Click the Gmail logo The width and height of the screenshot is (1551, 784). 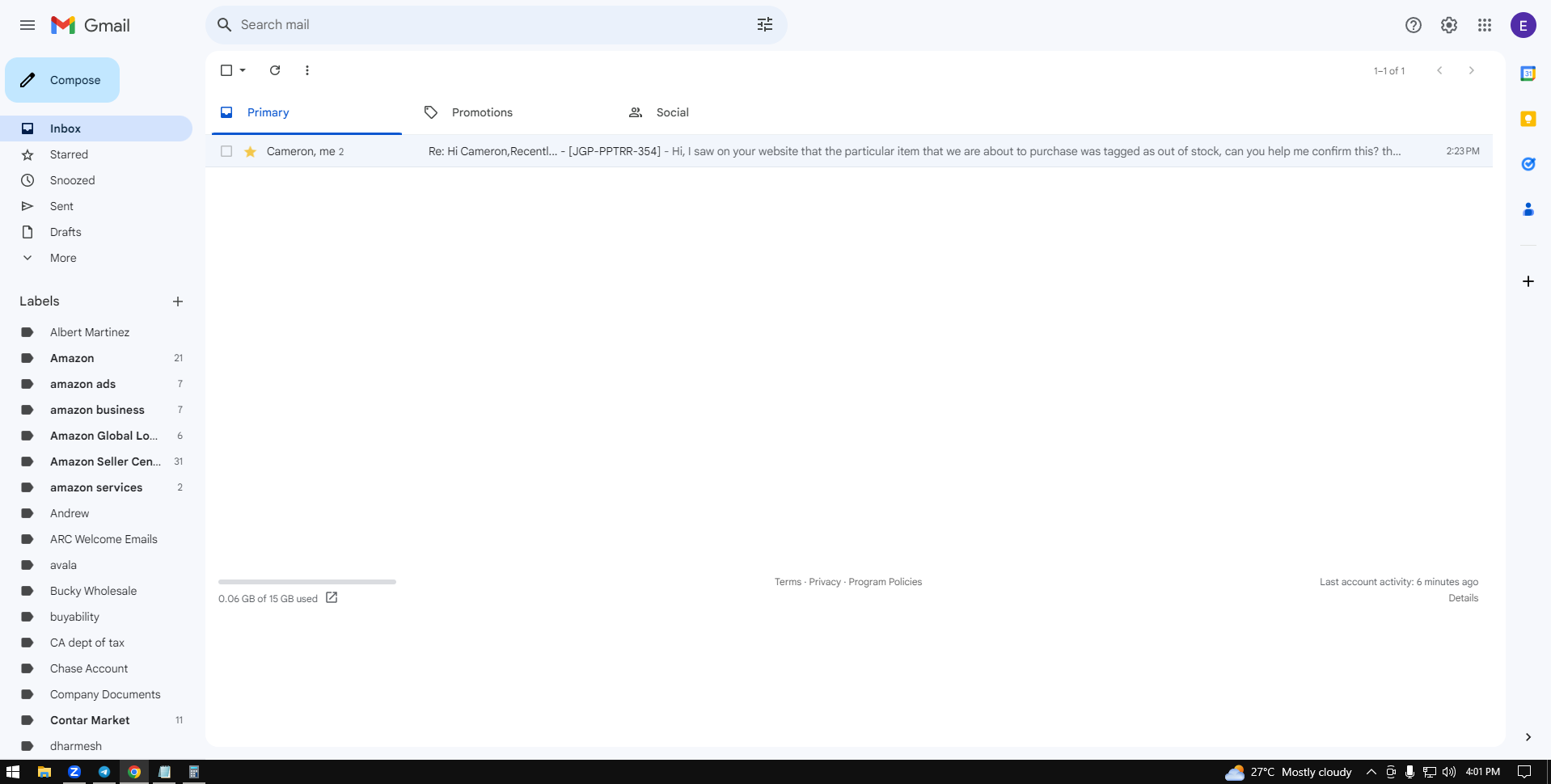pyautogui.click(x=90, y=25)
